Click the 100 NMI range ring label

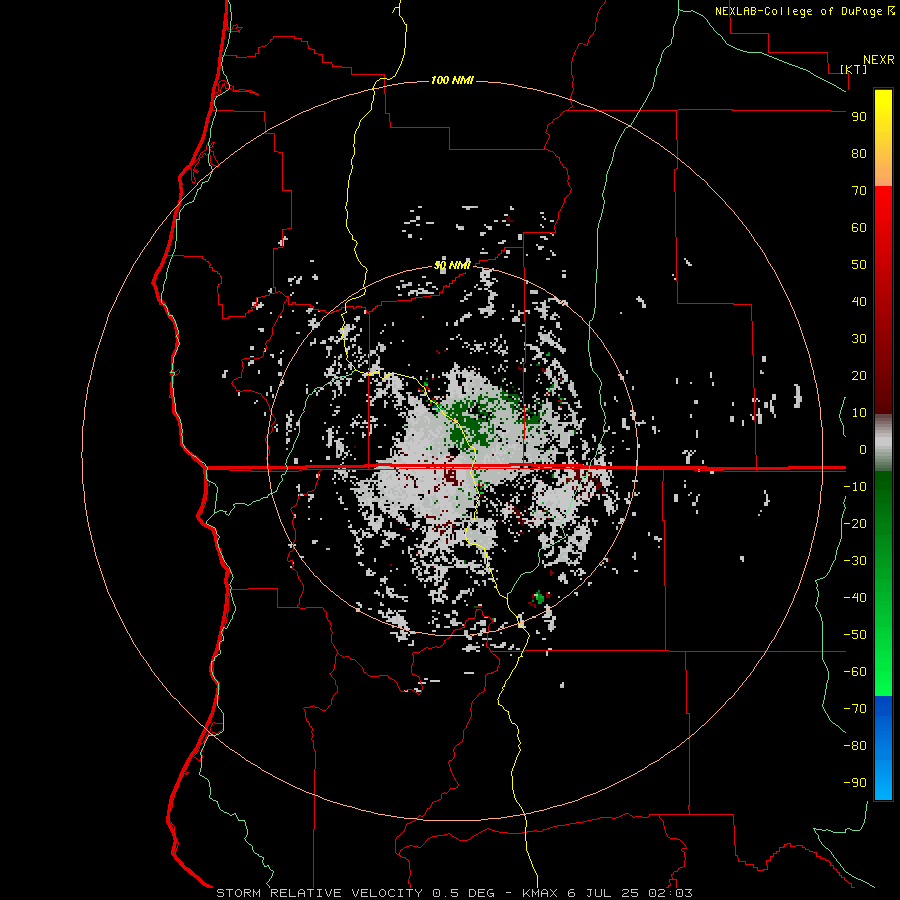click(x=452, y=80)
